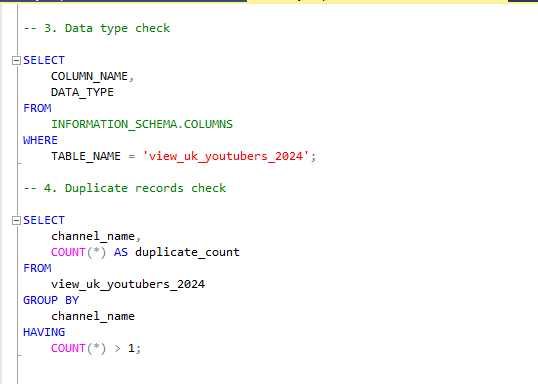Click COUNT(*) > 1 in HAVING clause
This screenshot has width=538, height=384.
[x=93, y=348]
